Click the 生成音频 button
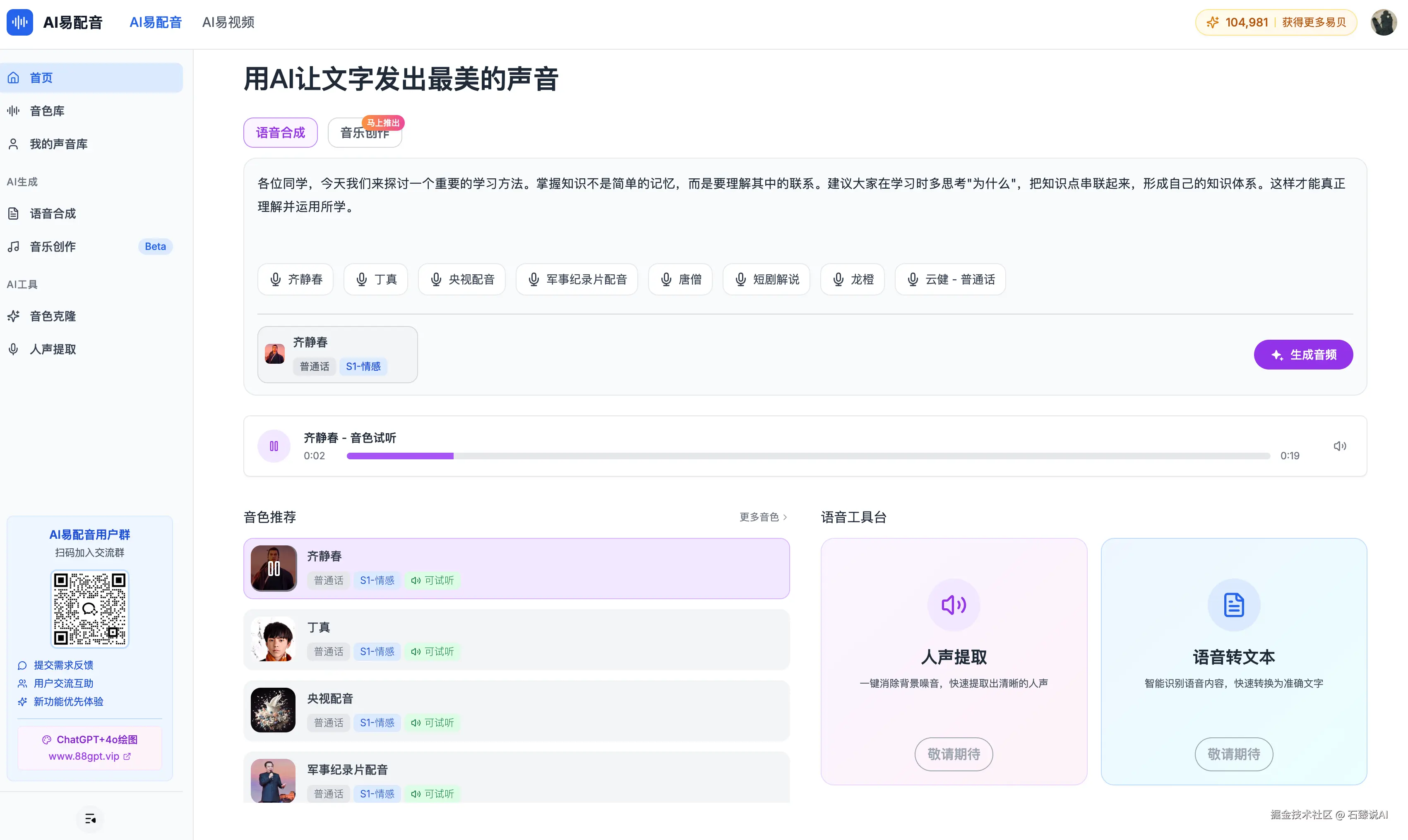 (x=1303, y=354)
